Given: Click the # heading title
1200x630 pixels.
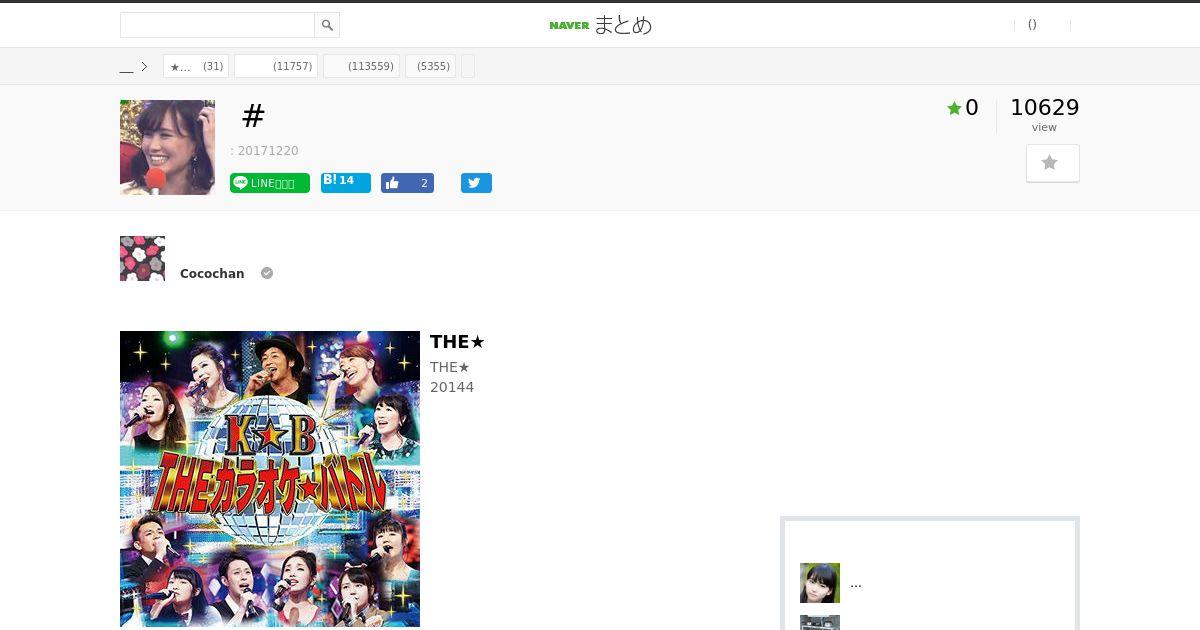Looking at the screenshot, I should pyautogui.click(x=253, y=116).
